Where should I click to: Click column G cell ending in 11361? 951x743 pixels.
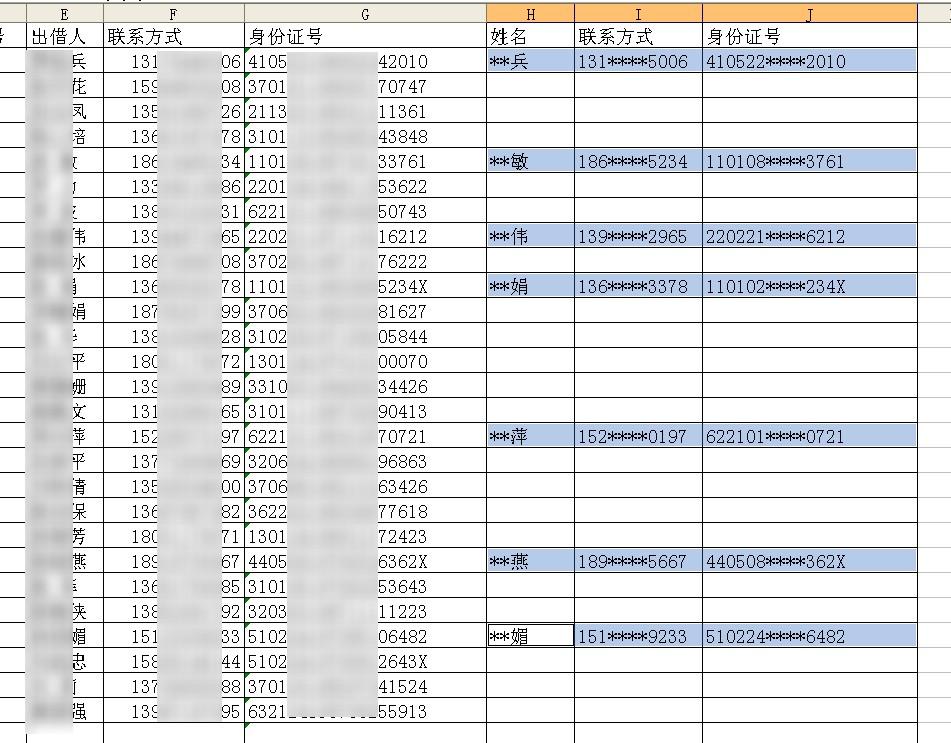click(365, 111)
